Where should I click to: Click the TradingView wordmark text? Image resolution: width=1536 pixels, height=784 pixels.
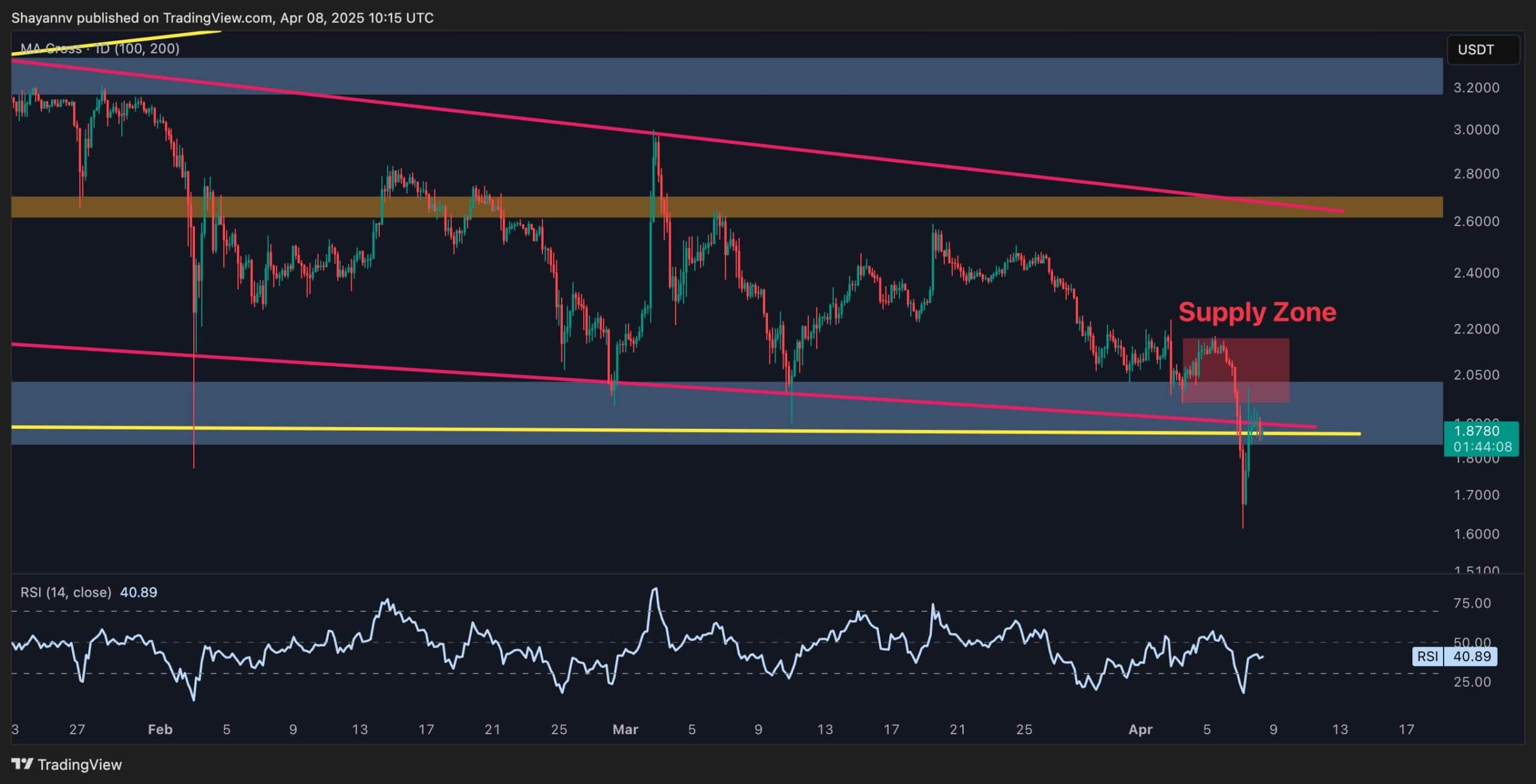80,764
